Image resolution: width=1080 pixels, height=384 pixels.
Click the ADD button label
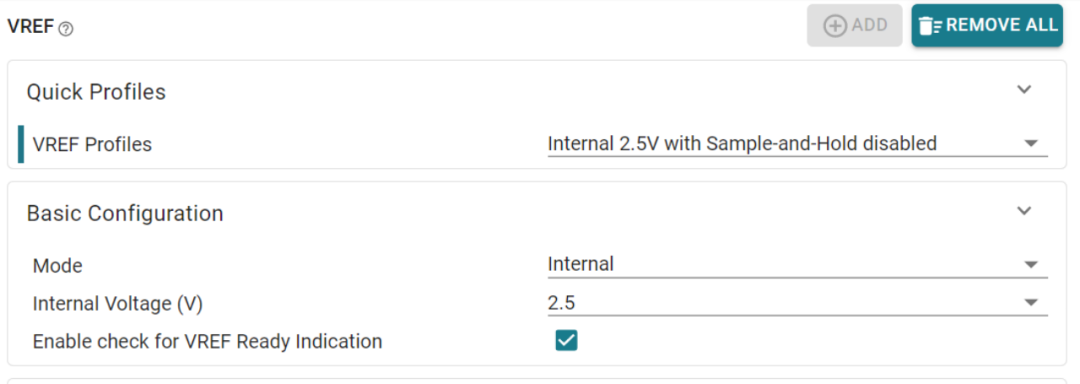click(869, 25)
